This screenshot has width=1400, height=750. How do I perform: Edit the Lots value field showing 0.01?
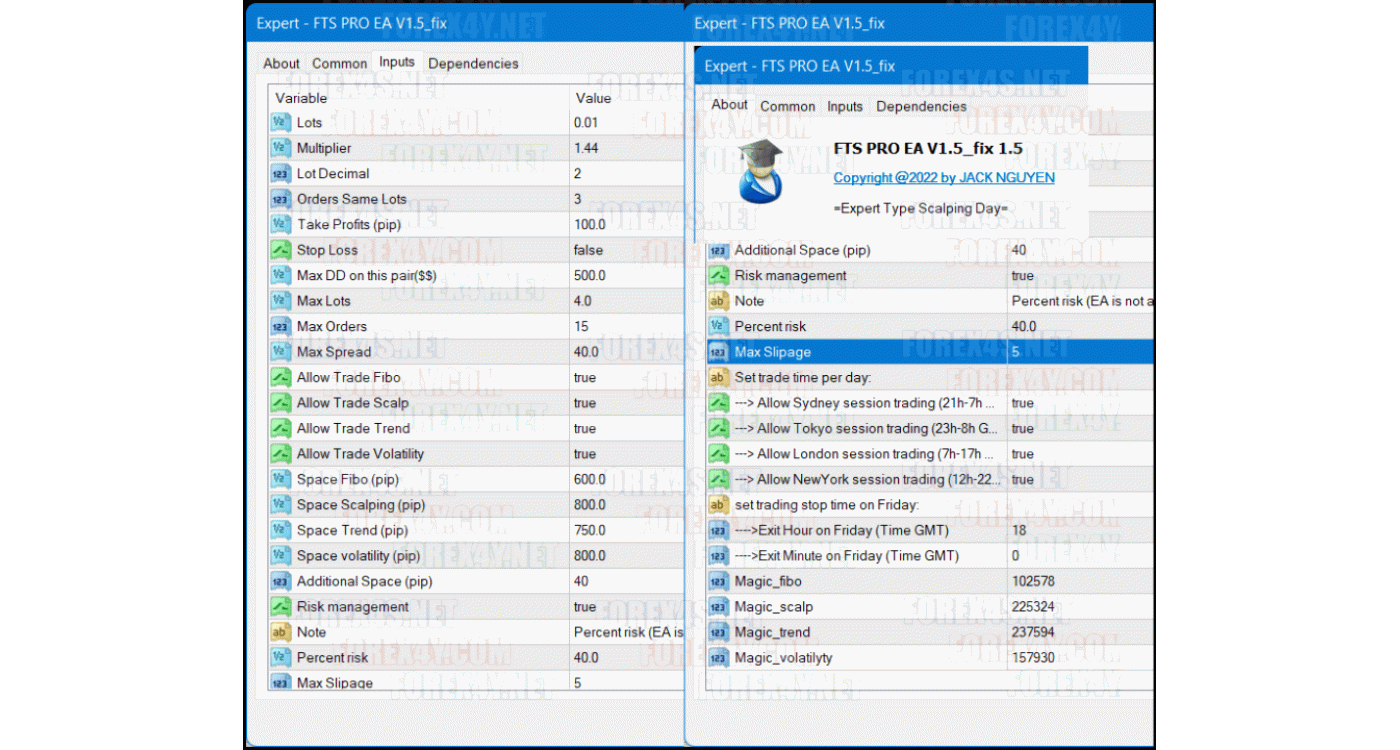pos(600,122)
